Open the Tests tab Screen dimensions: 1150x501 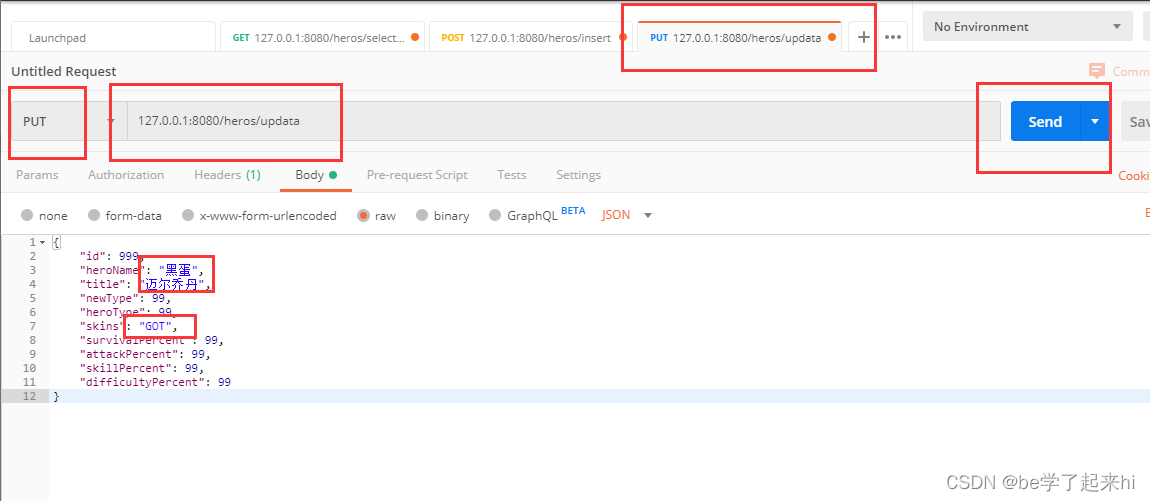tap(512, 175)
